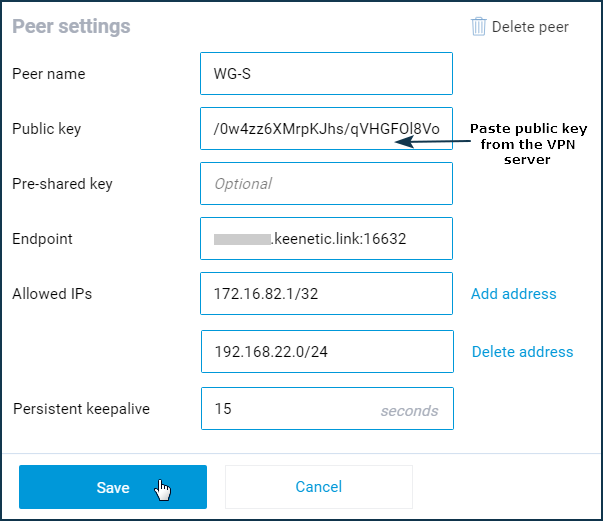Click into the Public key input field

tap(326, 128)
